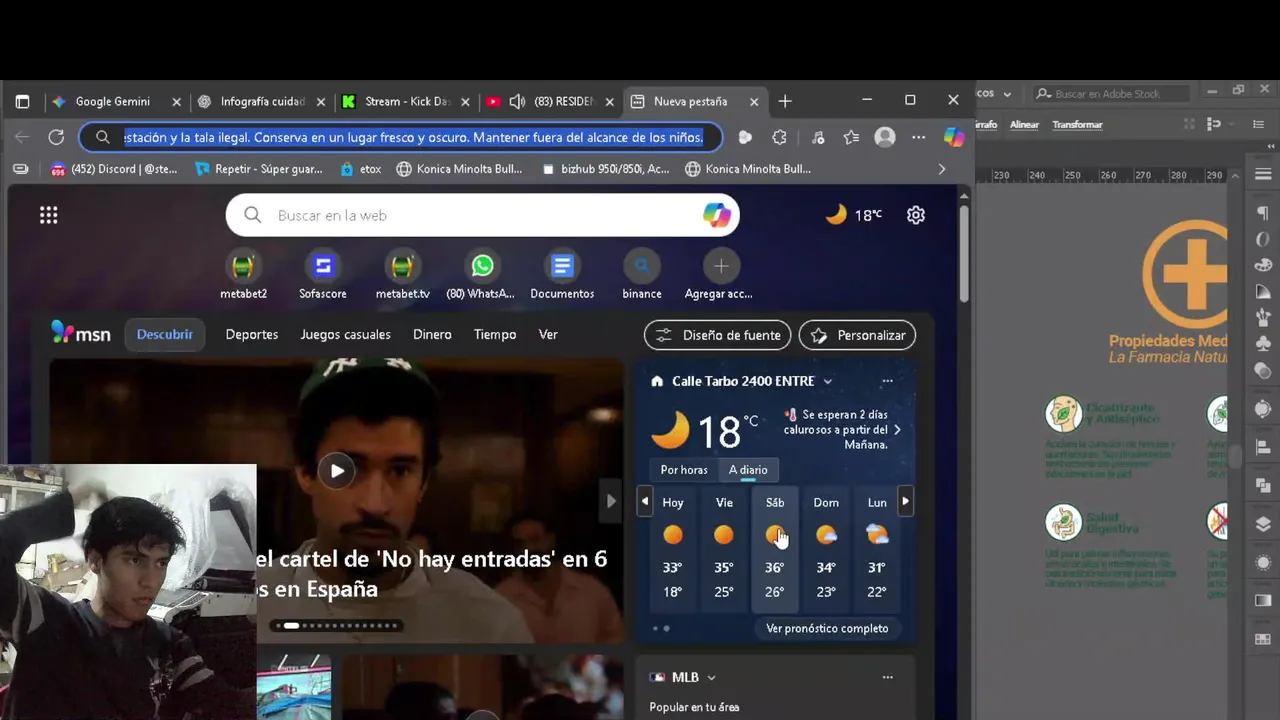Open Illustrator Swatches panel icon

[x=1263, y=638]
